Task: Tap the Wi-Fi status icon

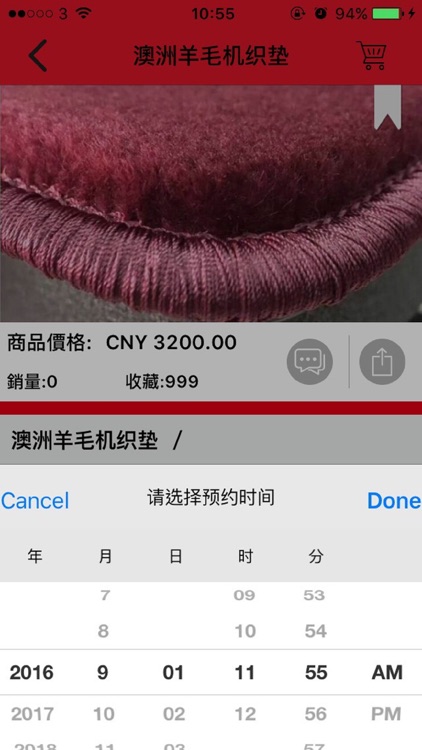Action: (84, 13)
